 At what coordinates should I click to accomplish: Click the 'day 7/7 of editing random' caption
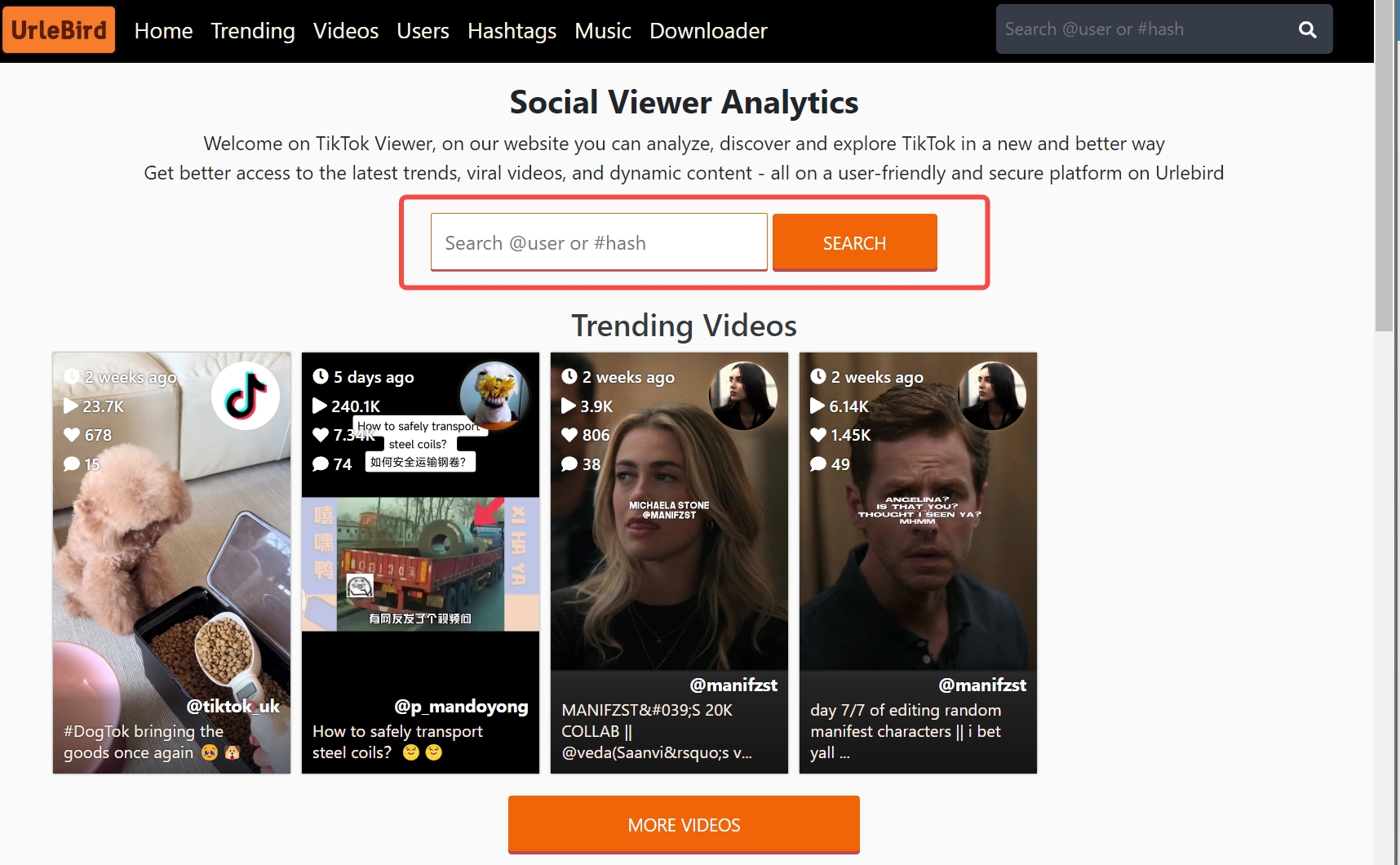point(906,731)
